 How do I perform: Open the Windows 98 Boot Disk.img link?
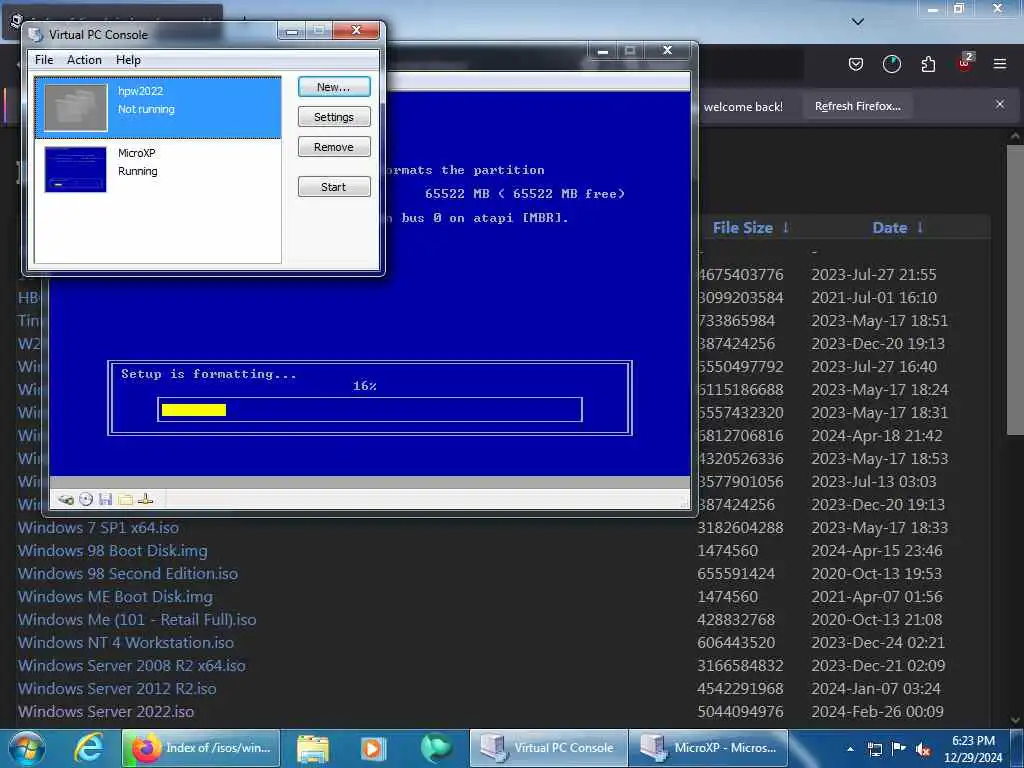tap(112, 551)
